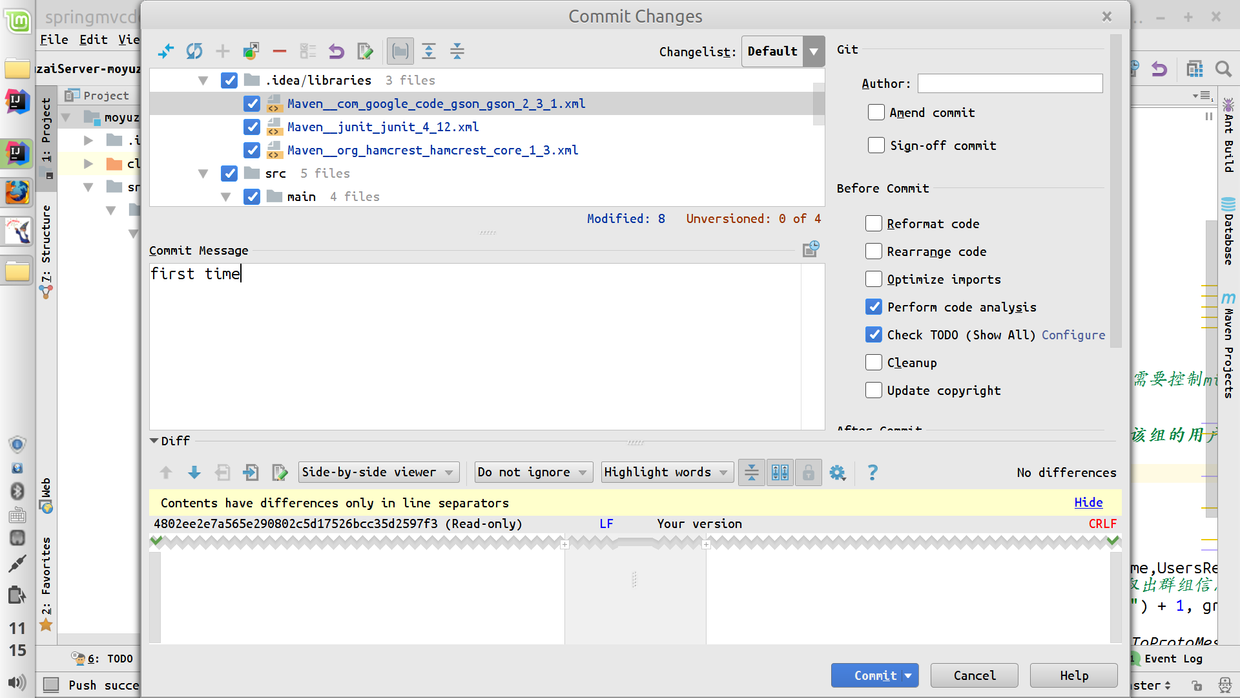This screenshot has height=698, width=1240.
Task: Click the Jump to Source toolbar icon
Action: [x=365, y=51]
